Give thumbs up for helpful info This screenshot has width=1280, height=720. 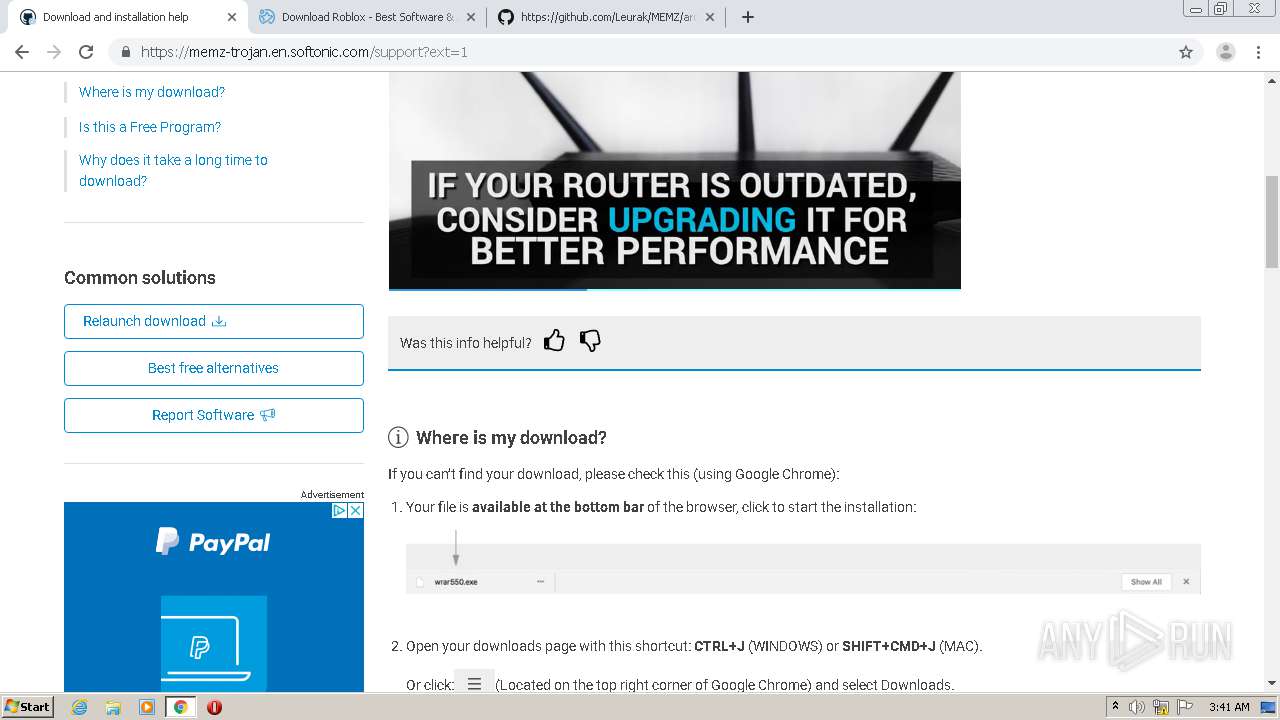pos(554,341)
